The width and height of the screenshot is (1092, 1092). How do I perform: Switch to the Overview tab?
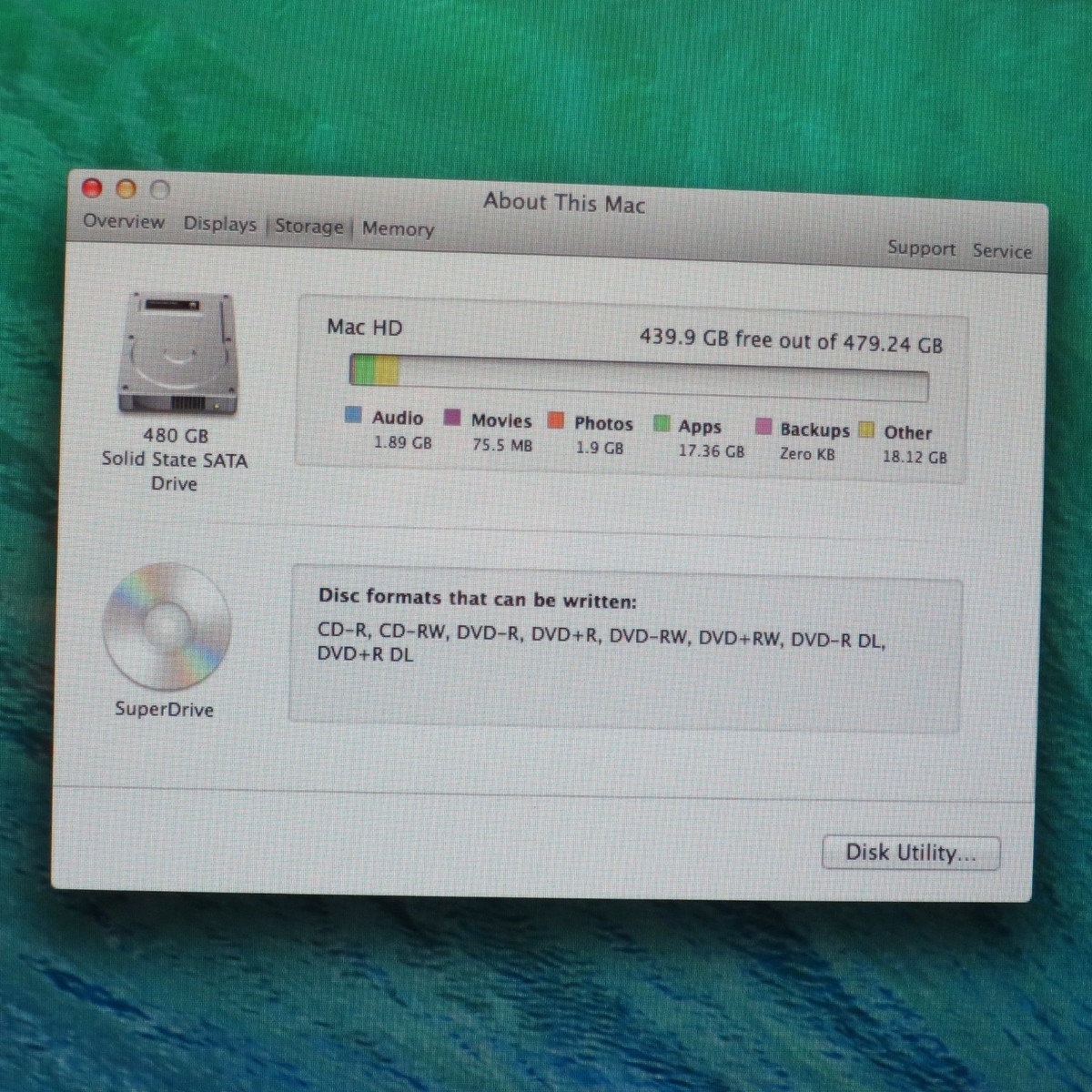pos(124,221)
